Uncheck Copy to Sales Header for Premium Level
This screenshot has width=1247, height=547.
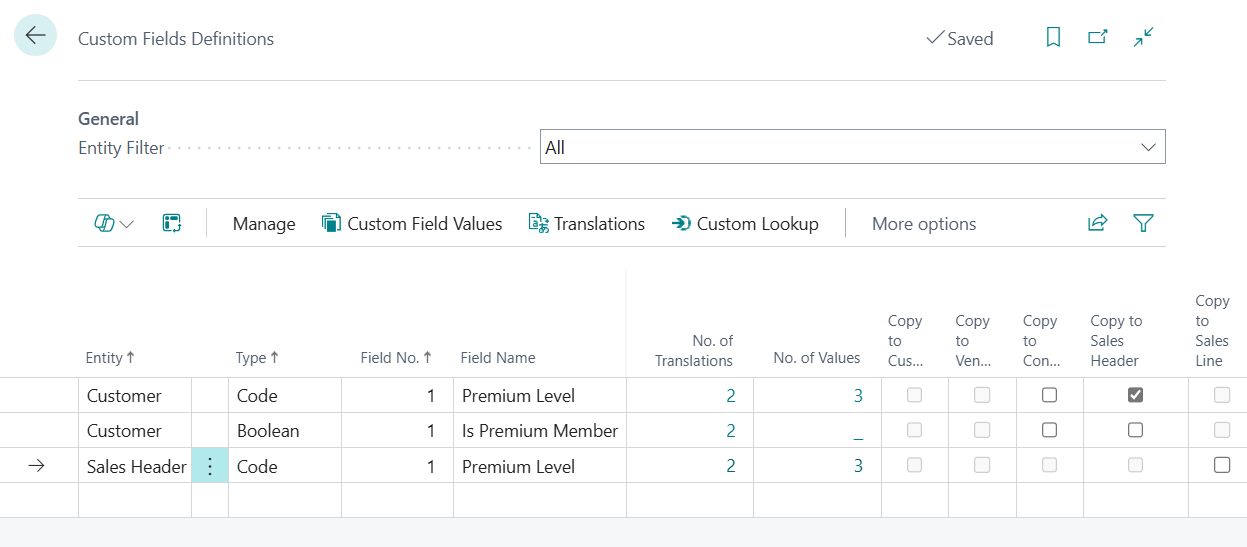coord(1135,395)
